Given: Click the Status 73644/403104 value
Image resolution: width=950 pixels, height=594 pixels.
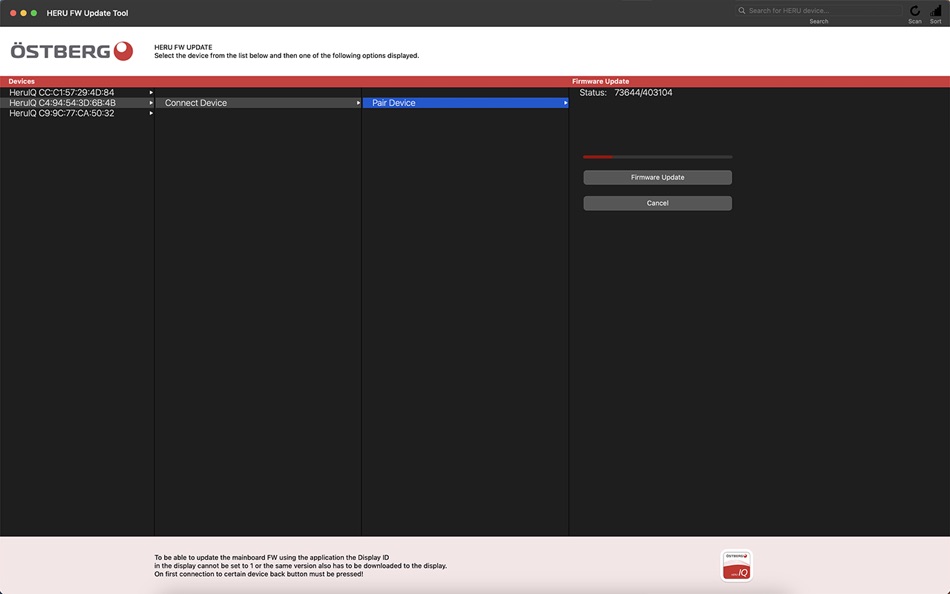Looking at the screenshot, I should click(643, 93).
